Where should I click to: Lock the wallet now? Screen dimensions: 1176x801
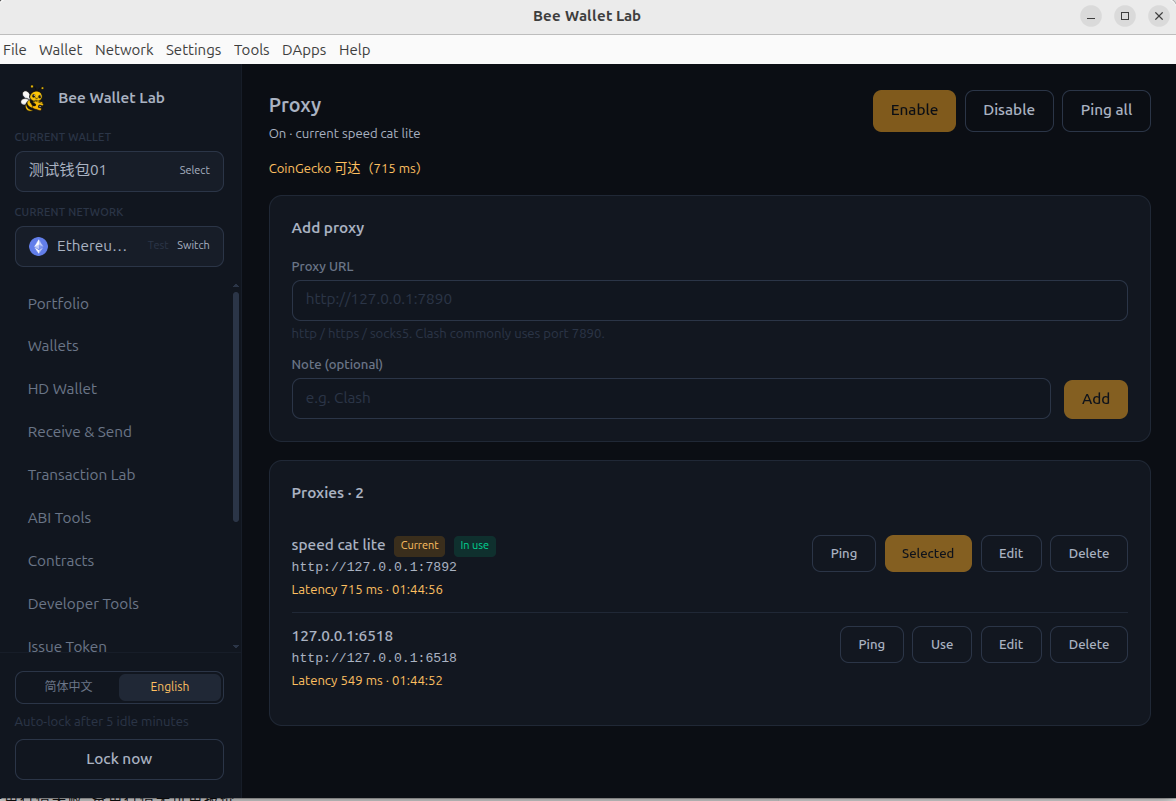tap(119, 759)
